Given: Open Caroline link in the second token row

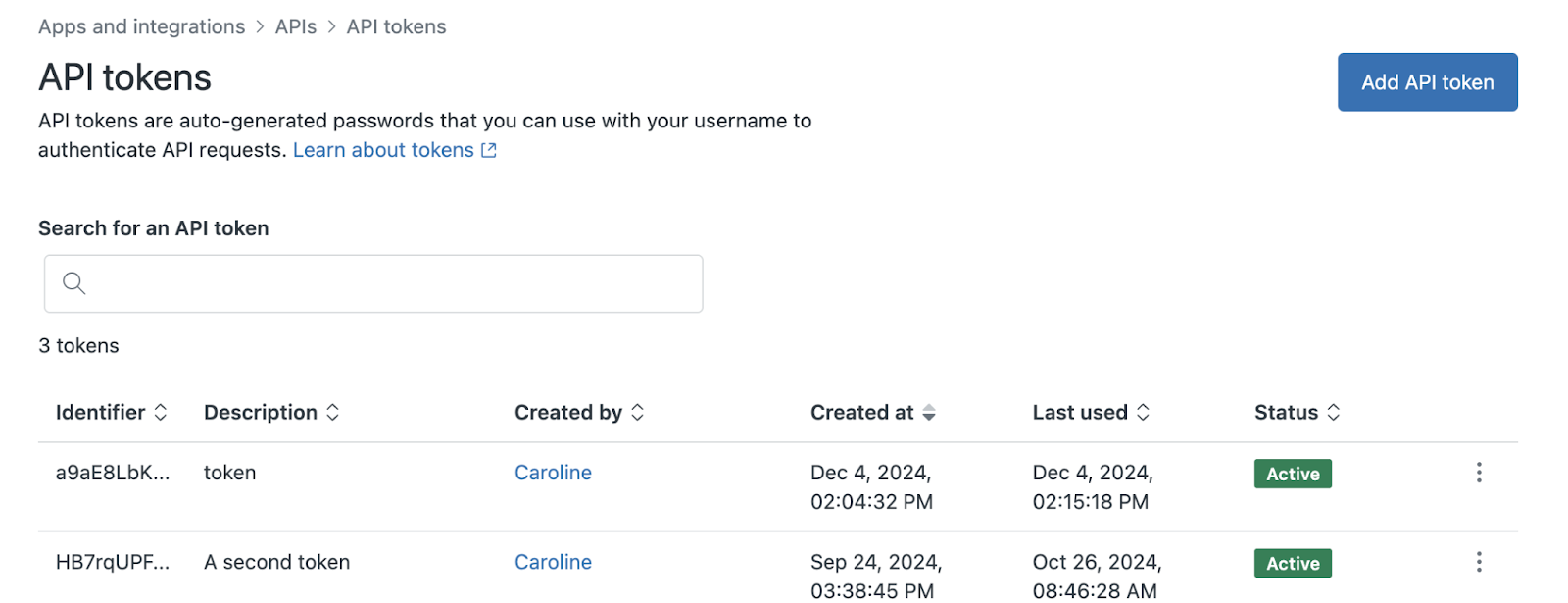Looking at the screenshot, I should coord(553,562).
